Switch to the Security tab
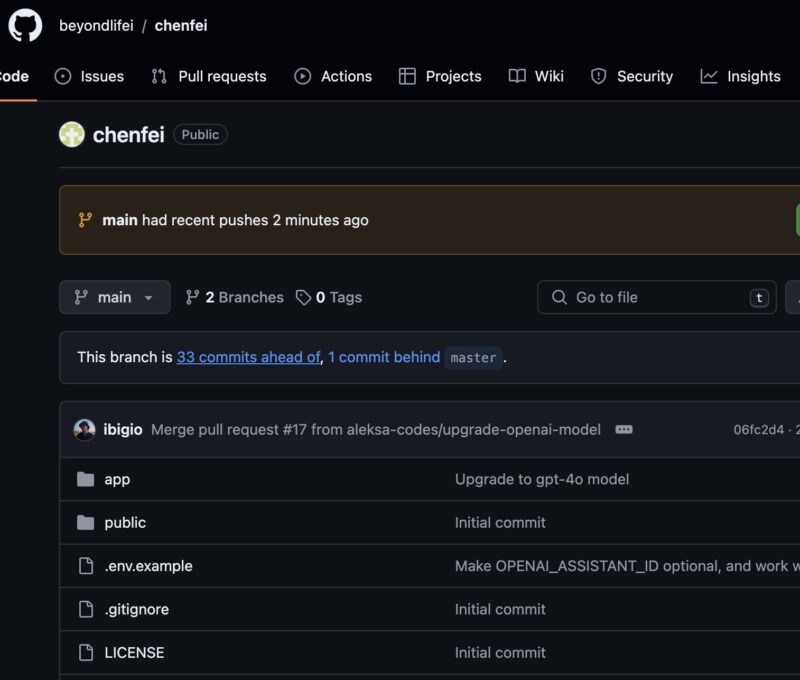This screenshot has width=800, height=680. pos(632,77)
